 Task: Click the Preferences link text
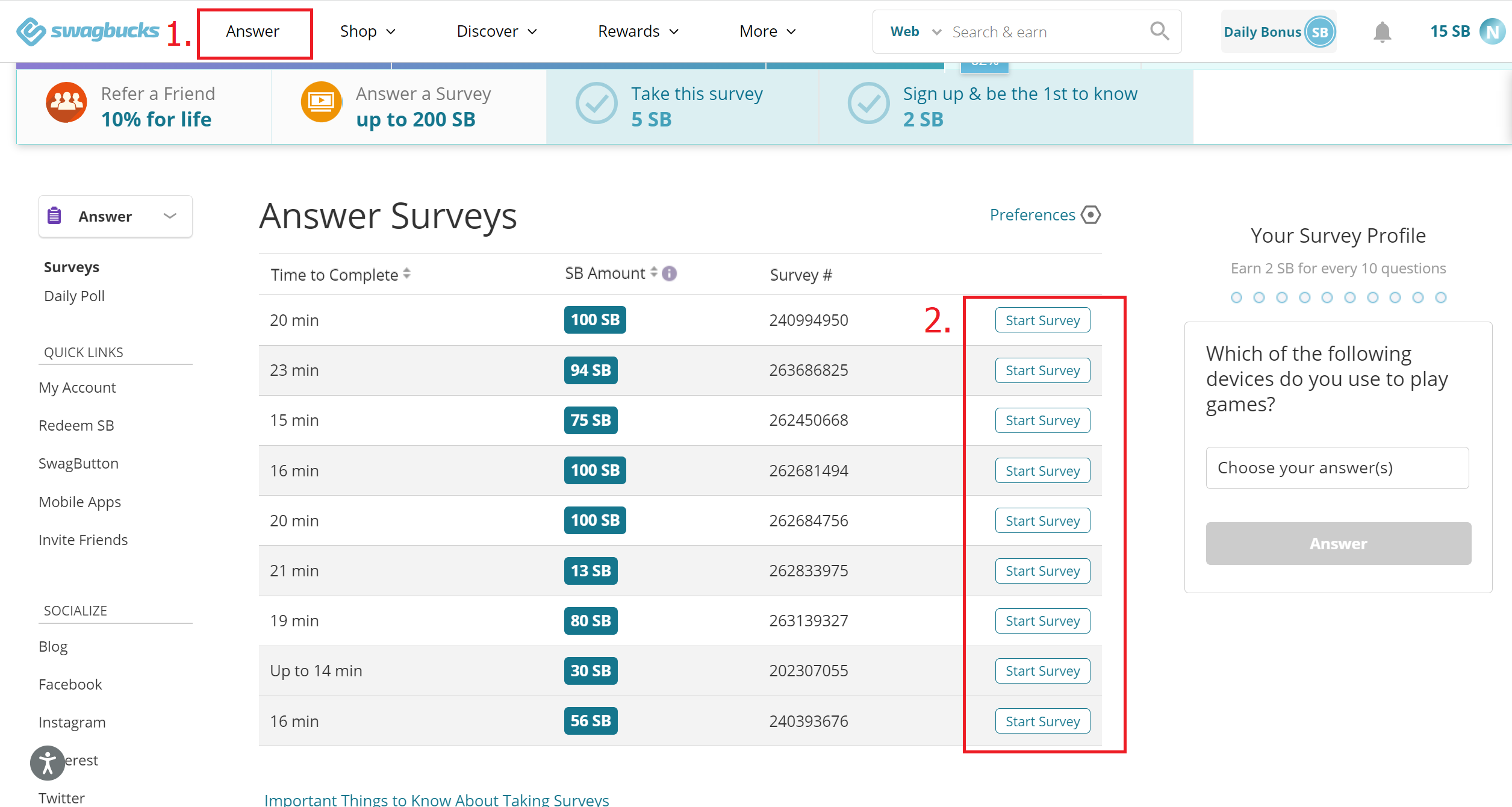(1032, 215)
